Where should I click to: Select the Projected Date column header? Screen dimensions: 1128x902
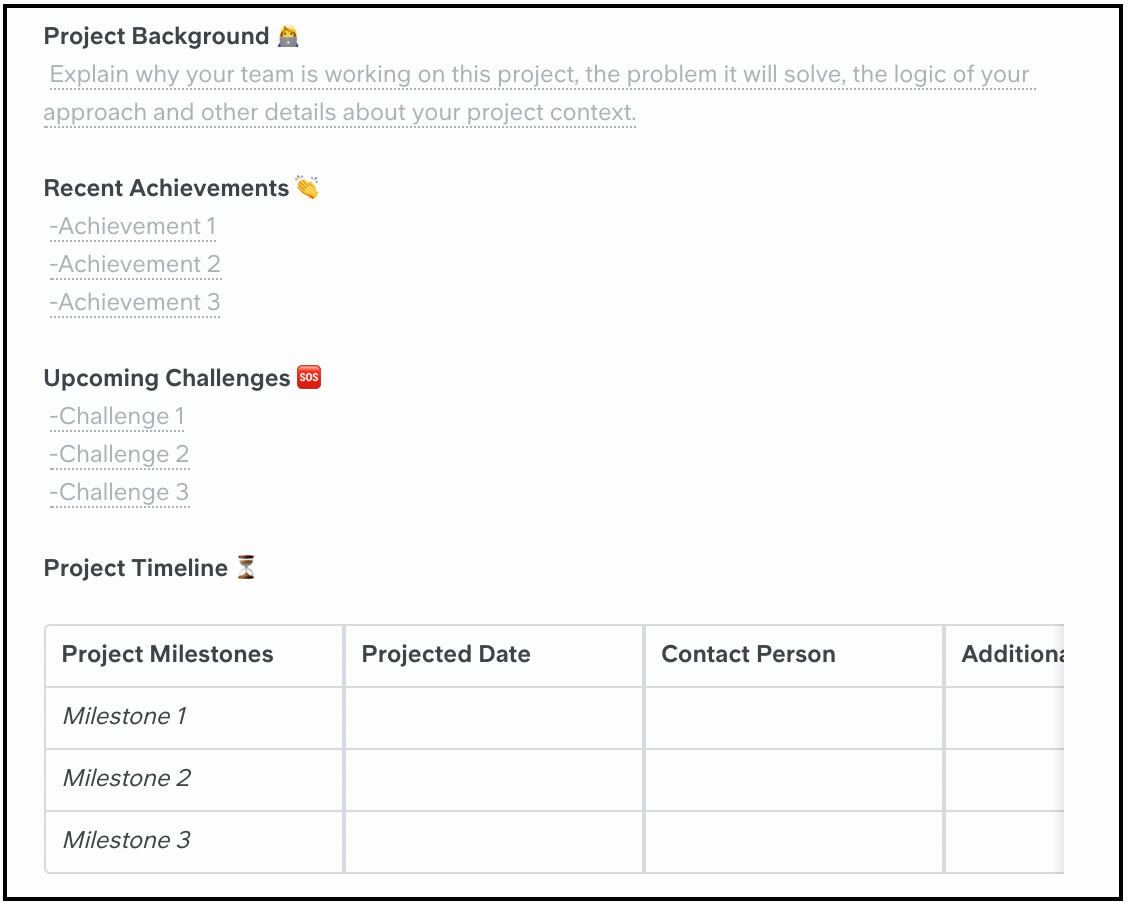pos(494,655)
